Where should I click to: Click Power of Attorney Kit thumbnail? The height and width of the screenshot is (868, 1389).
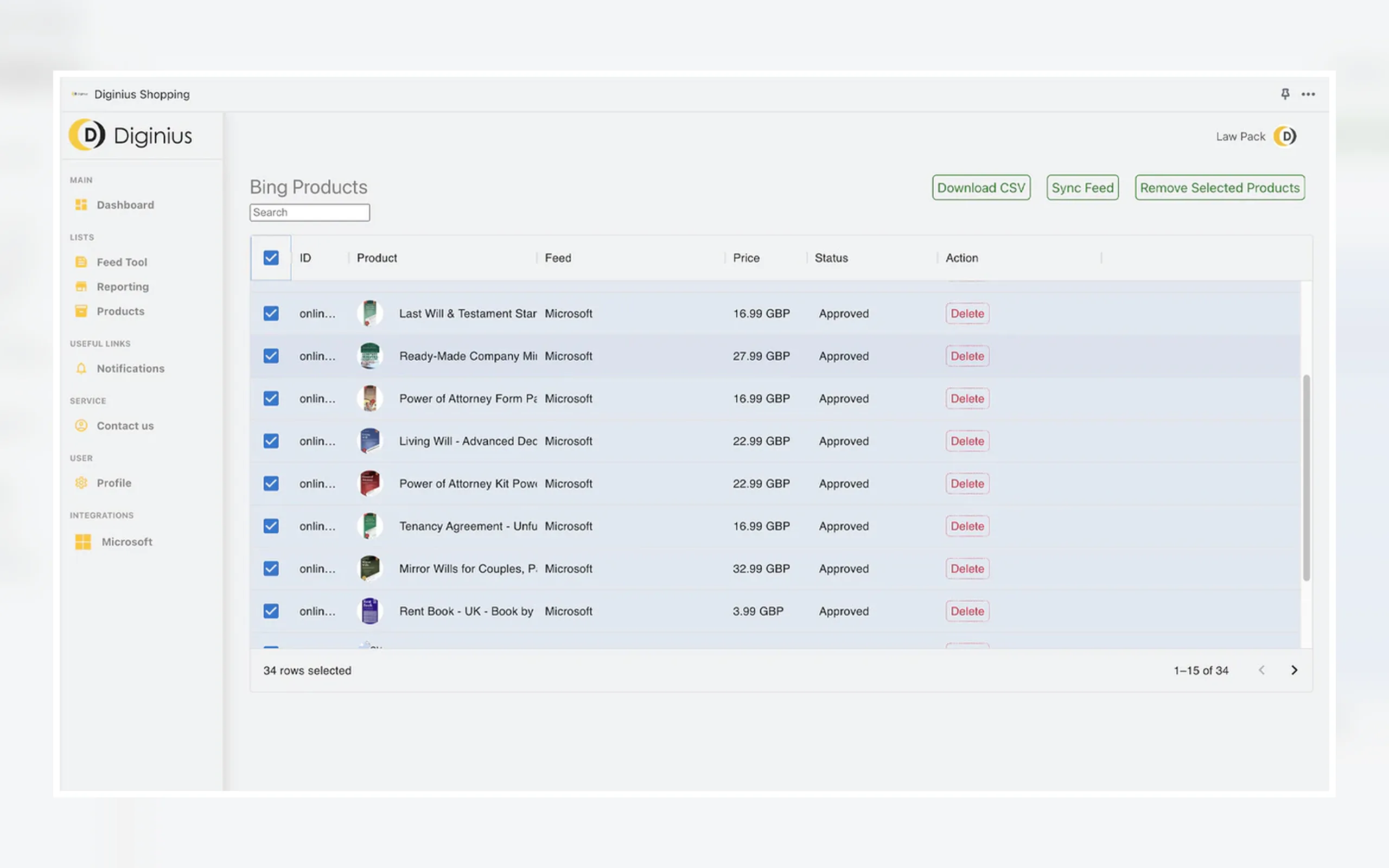tap(369, 483)
